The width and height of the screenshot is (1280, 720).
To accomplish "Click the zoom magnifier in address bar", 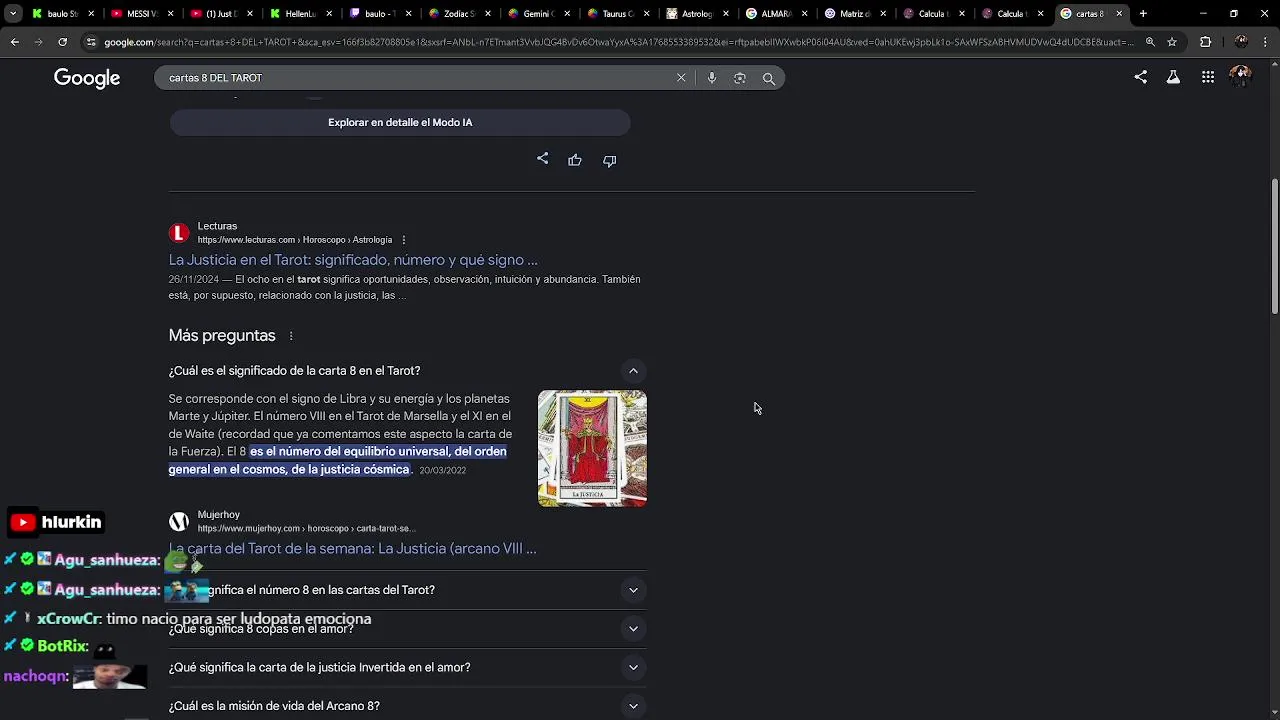I will pyautogui.click(x=1150, y=42).
